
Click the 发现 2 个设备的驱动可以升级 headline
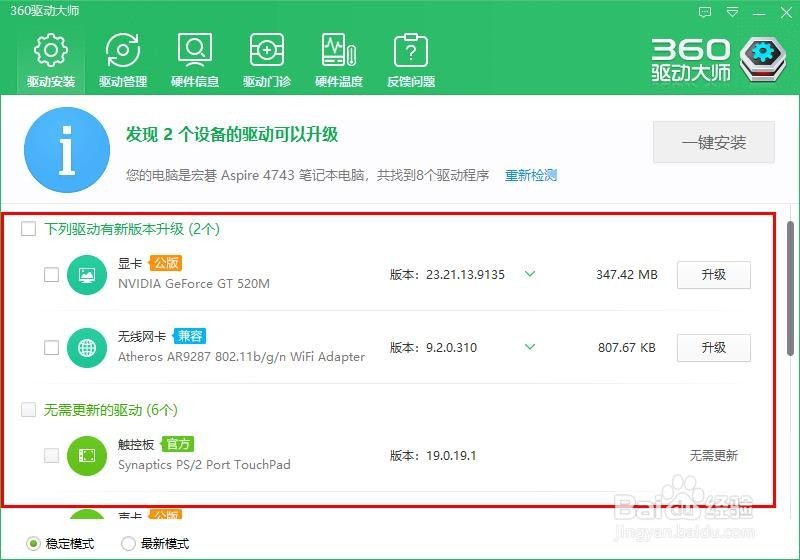232,135
